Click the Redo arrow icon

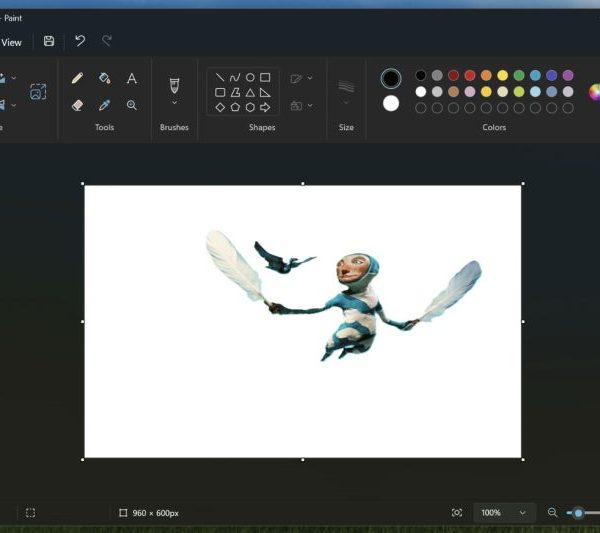(x=107, y=41)
